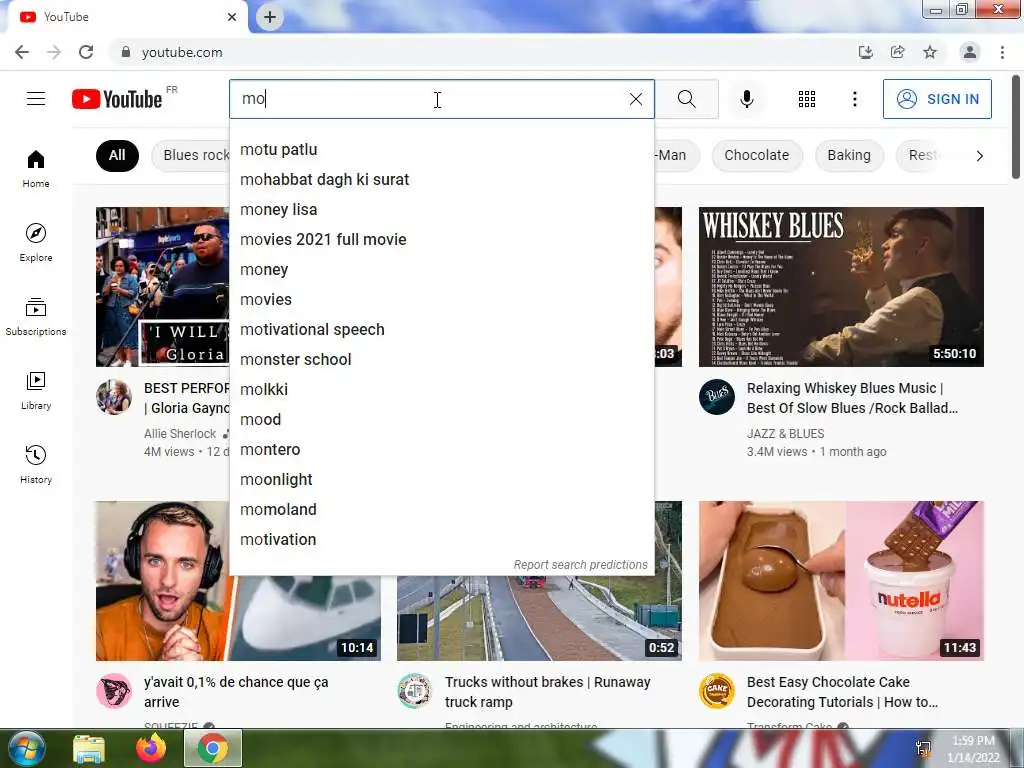The height and width of the screenshot is (768, 1024).
Task: Open "Trucks without brakes" video title
Action: pos(547,692)
